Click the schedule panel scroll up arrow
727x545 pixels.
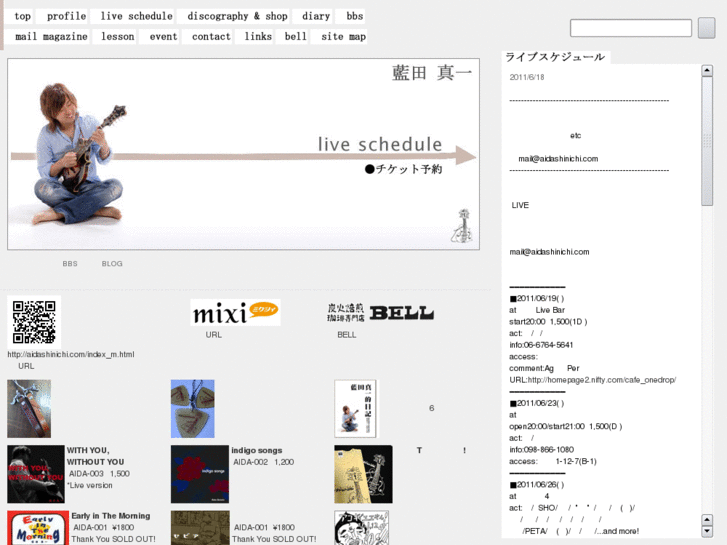click(707, 71)
